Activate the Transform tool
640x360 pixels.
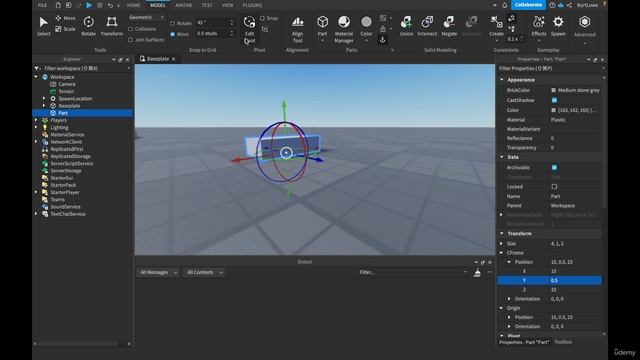111,26
